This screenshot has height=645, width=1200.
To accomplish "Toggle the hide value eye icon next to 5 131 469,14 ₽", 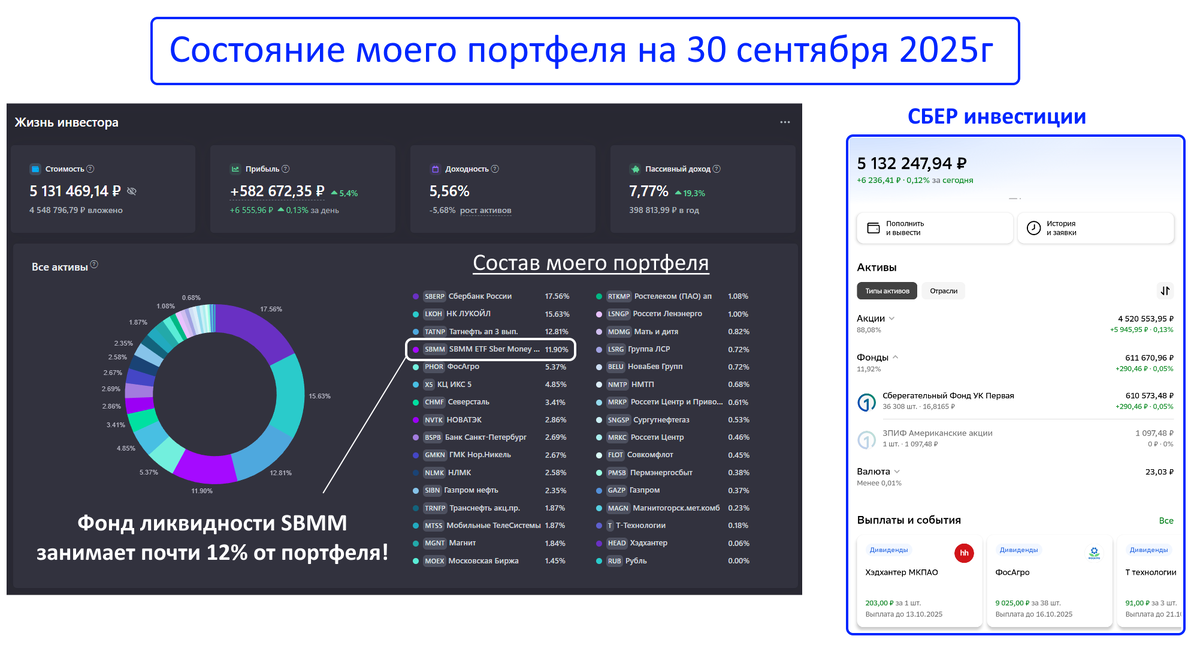I will [x=132, y=191].
